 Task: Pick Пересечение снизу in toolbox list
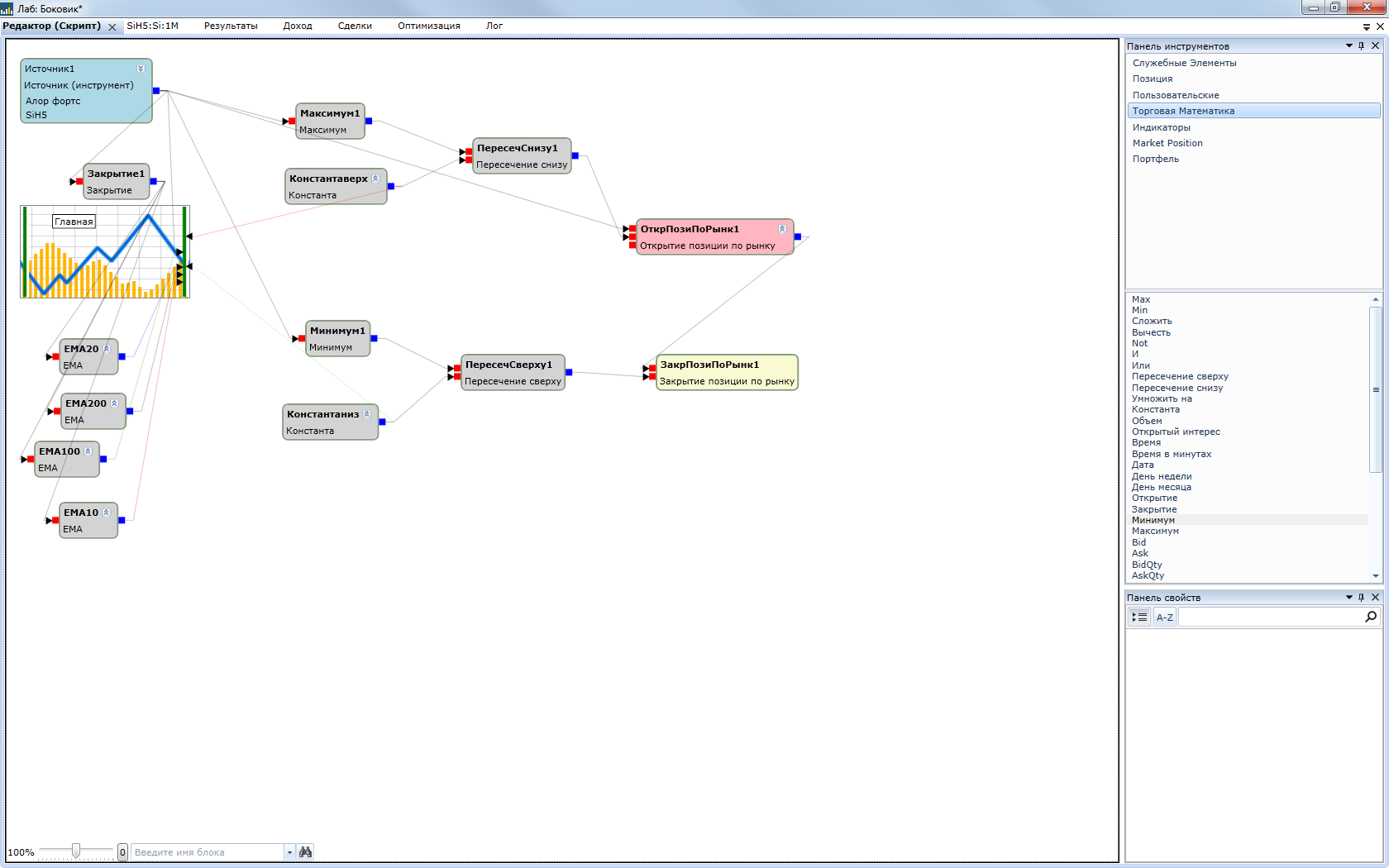coord(1177,388)
